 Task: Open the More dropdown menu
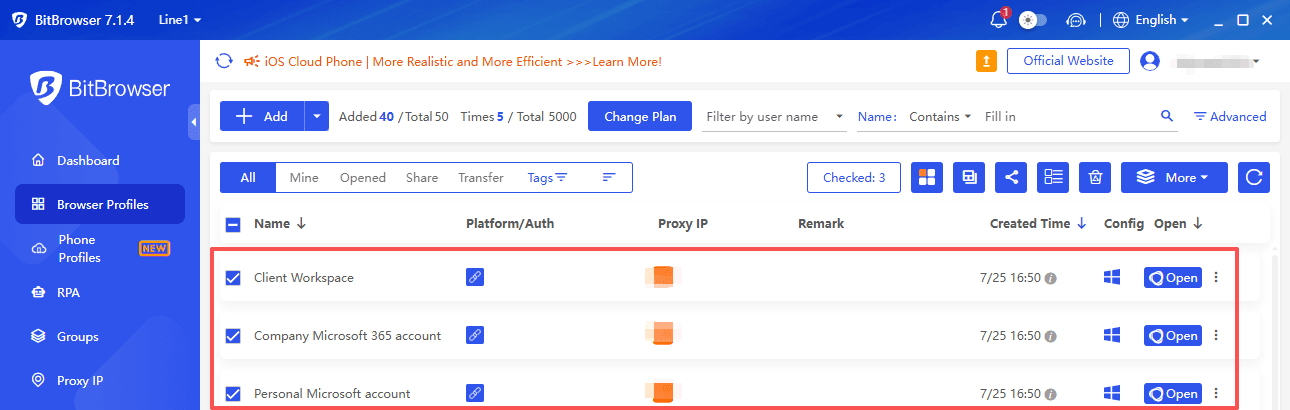[1175, 178]
